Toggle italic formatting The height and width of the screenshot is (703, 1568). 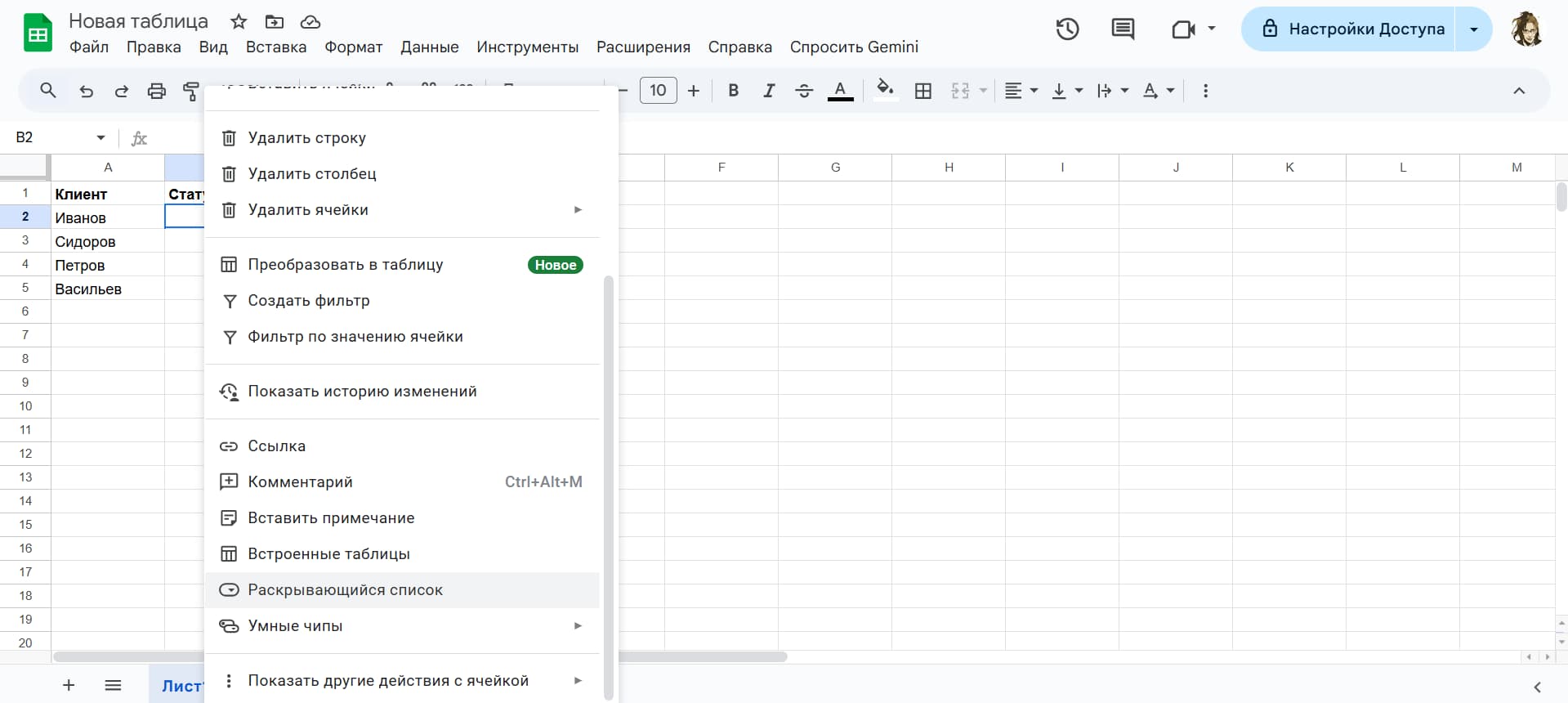pyautogui.click(x=768, y=91)
